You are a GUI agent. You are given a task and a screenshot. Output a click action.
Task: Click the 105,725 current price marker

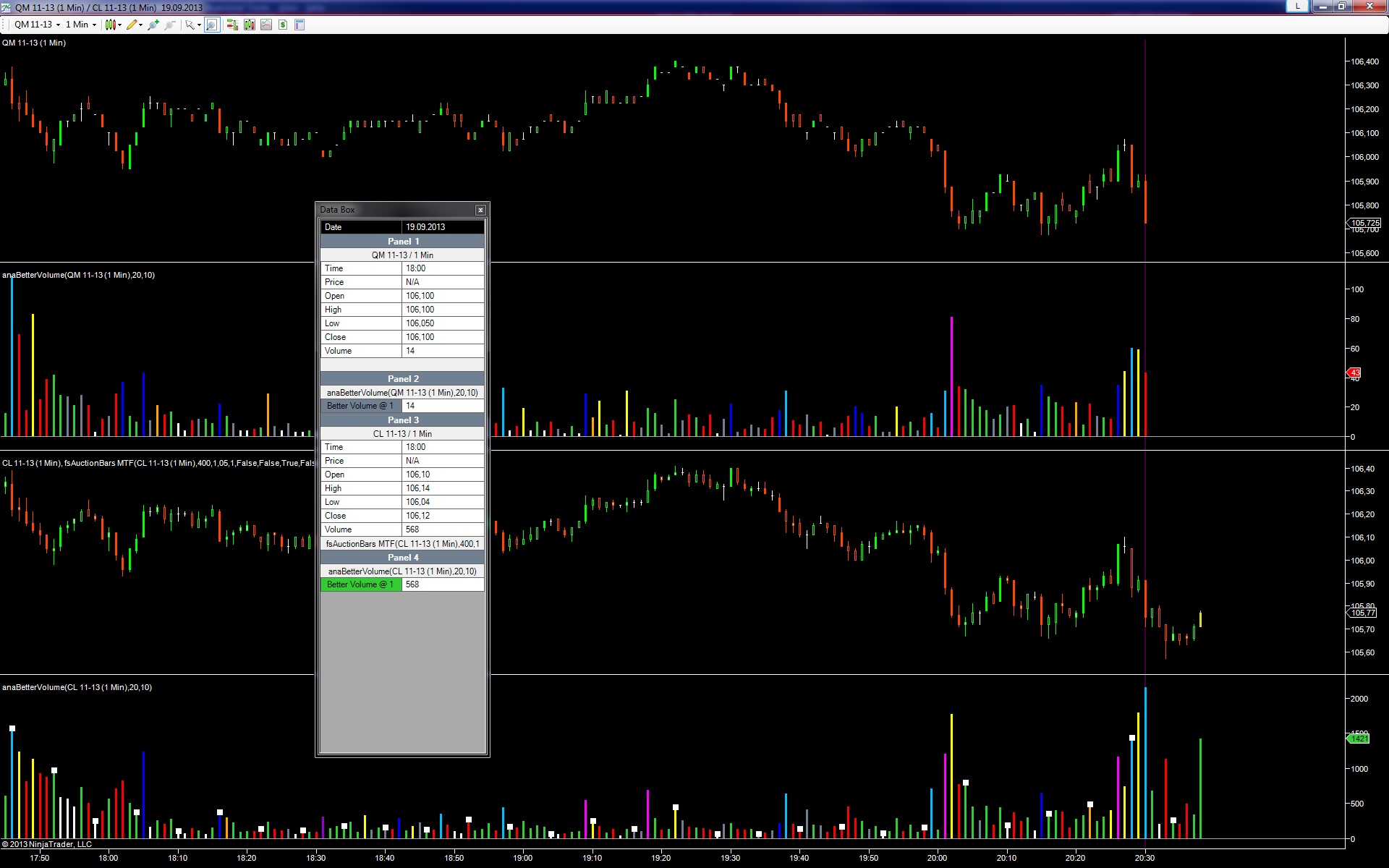click(1364, 223)
